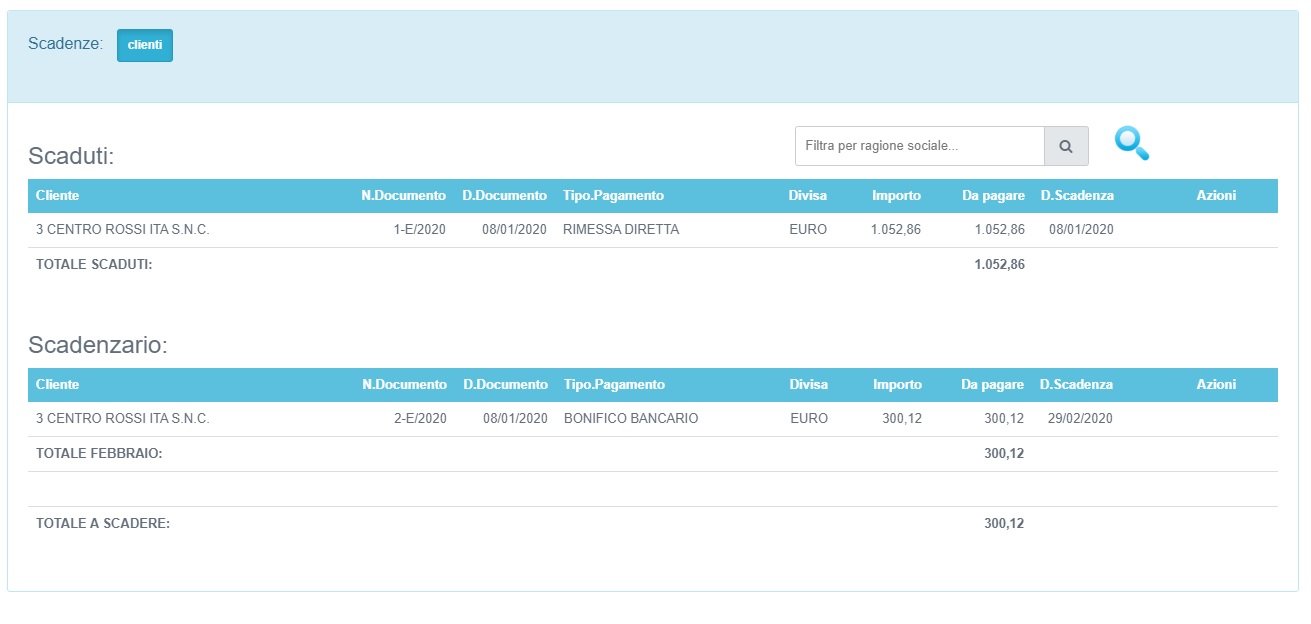
Task: Click N.Documento header in Scaduti table
Action: [x=403, y=196]
